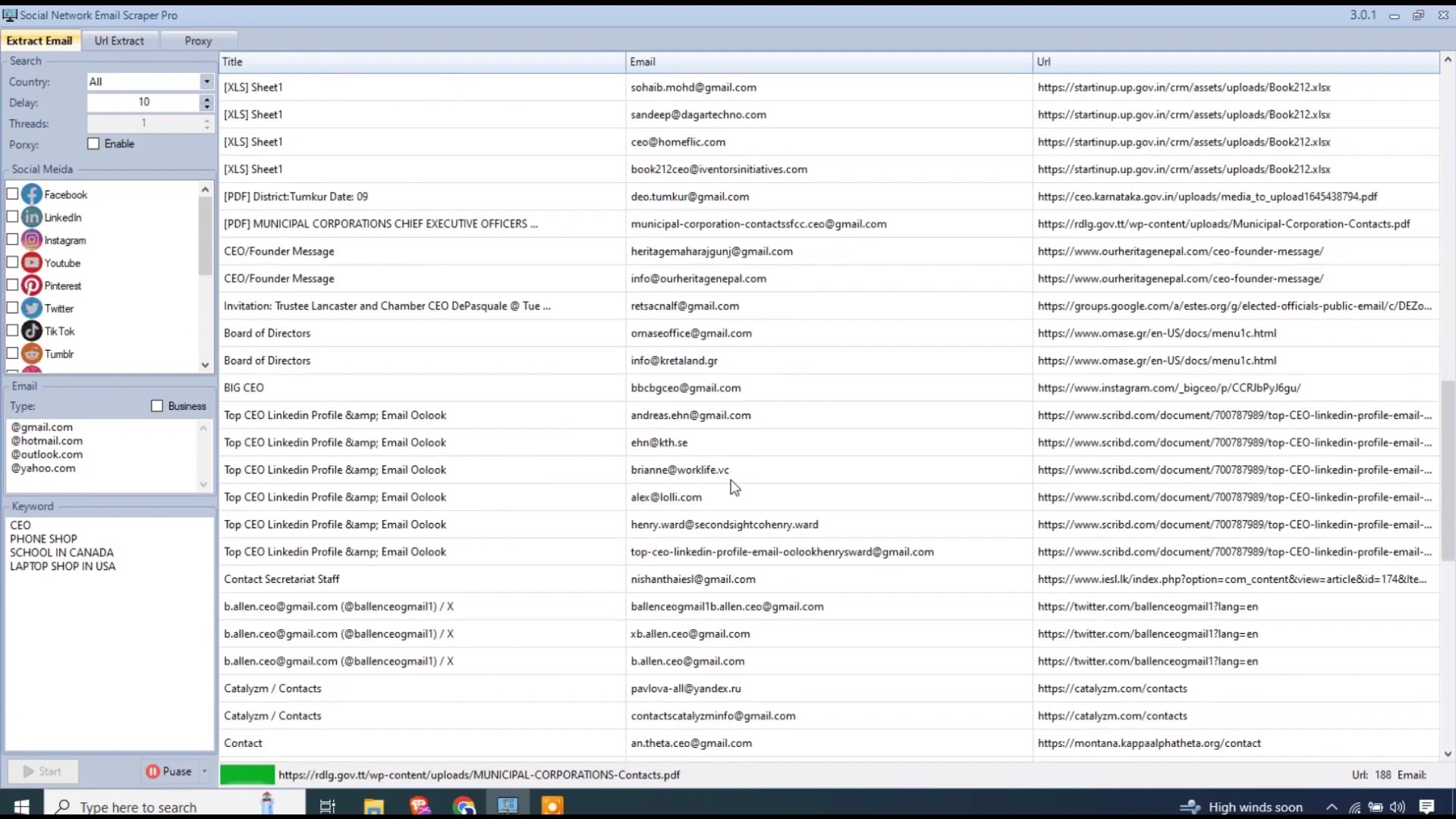Open weather High winds soon widget
Image resolution: width=1456 pixels, height=819 pixels.
coord(1241,807)
